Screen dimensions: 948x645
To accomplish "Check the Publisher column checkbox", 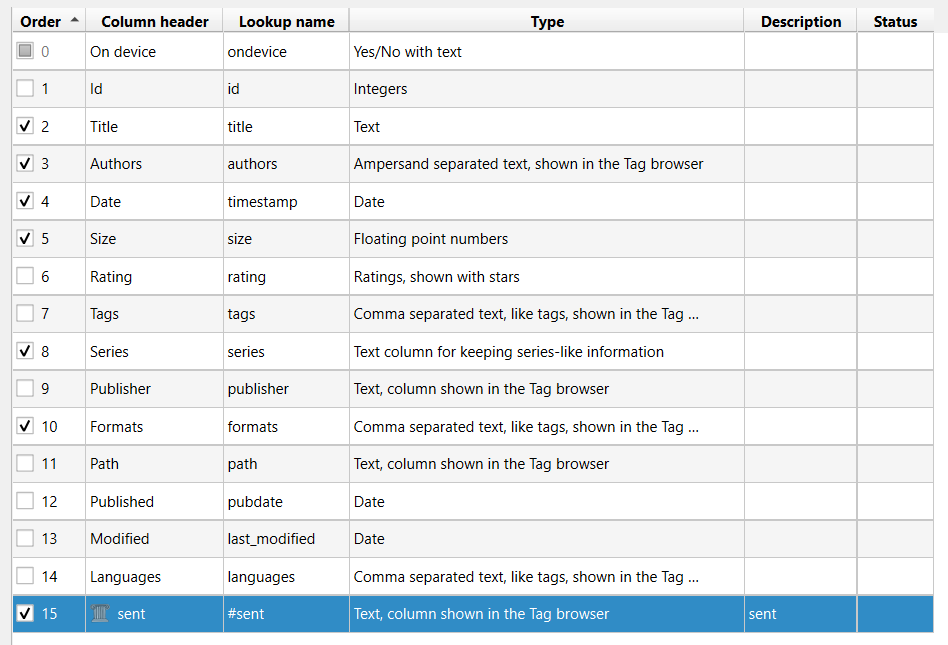I will (x=25, y=388).
